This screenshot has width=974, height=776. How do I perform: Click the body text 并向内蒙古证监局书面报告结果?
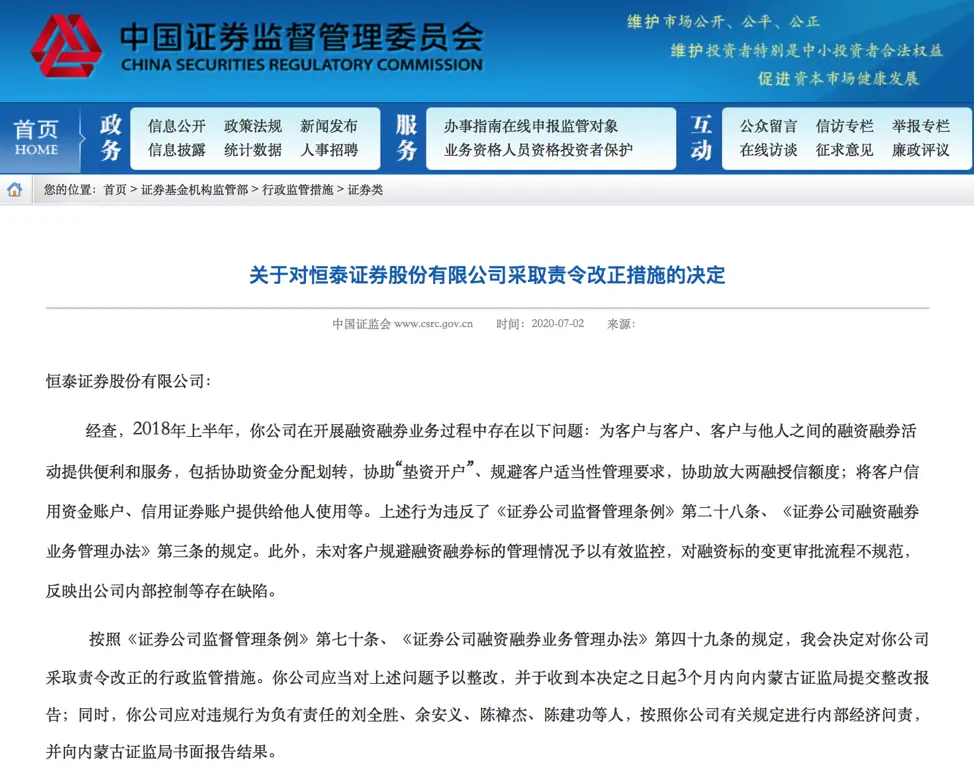(x=158, y=752)
